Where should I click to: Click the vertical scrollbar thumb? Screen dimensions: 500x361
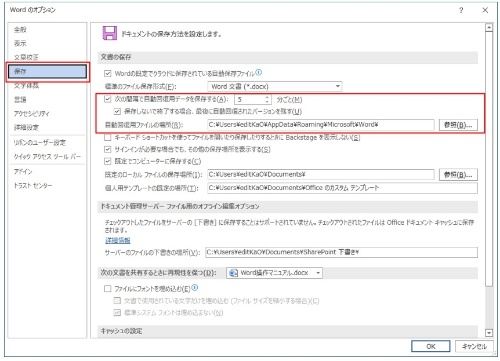coord(489,159)
